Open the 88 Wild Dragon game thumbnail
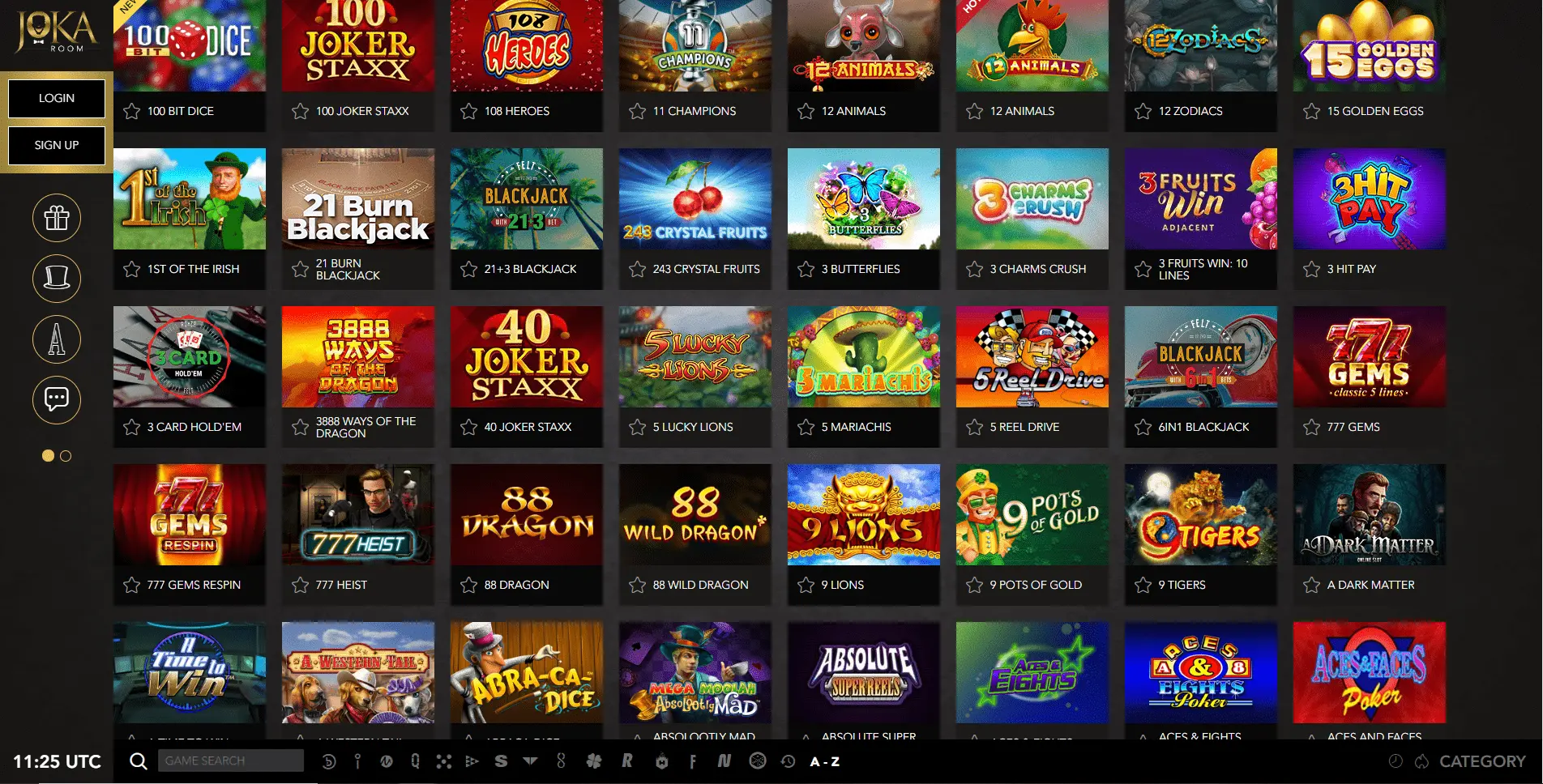Viewport: 1543px width, 784px height. click(x=695, y=514)
